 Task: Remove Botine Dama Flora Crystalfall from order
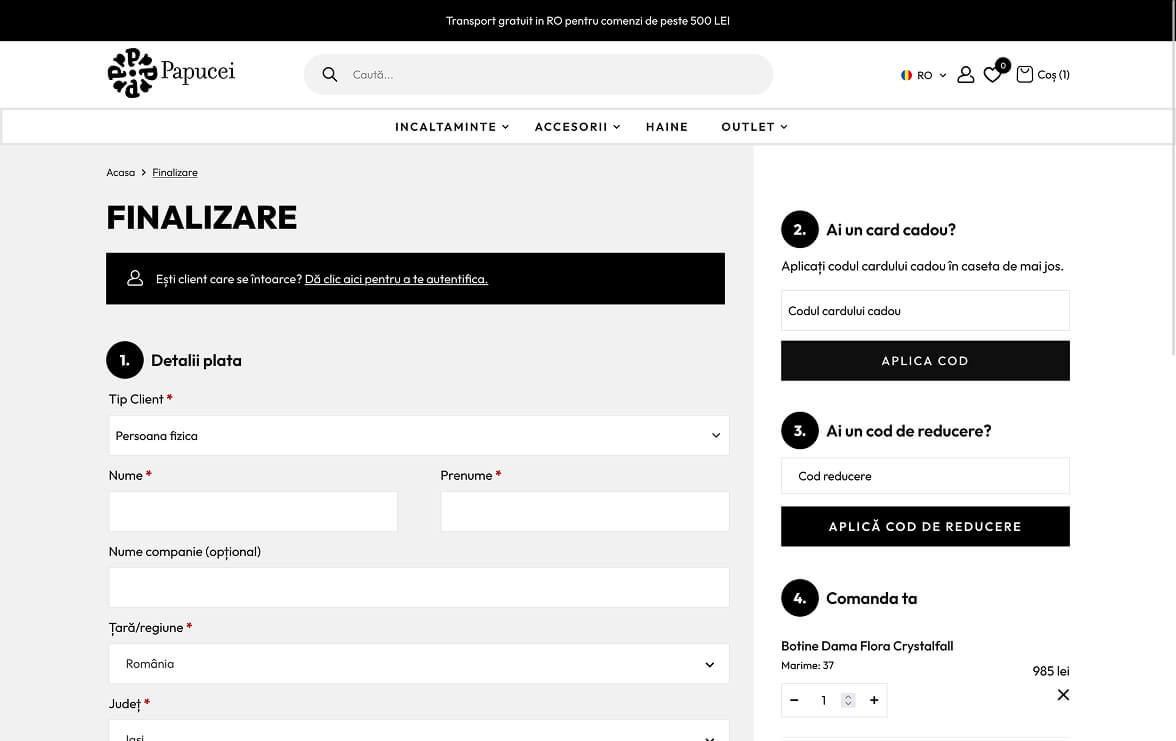[x=1063, y=695]
